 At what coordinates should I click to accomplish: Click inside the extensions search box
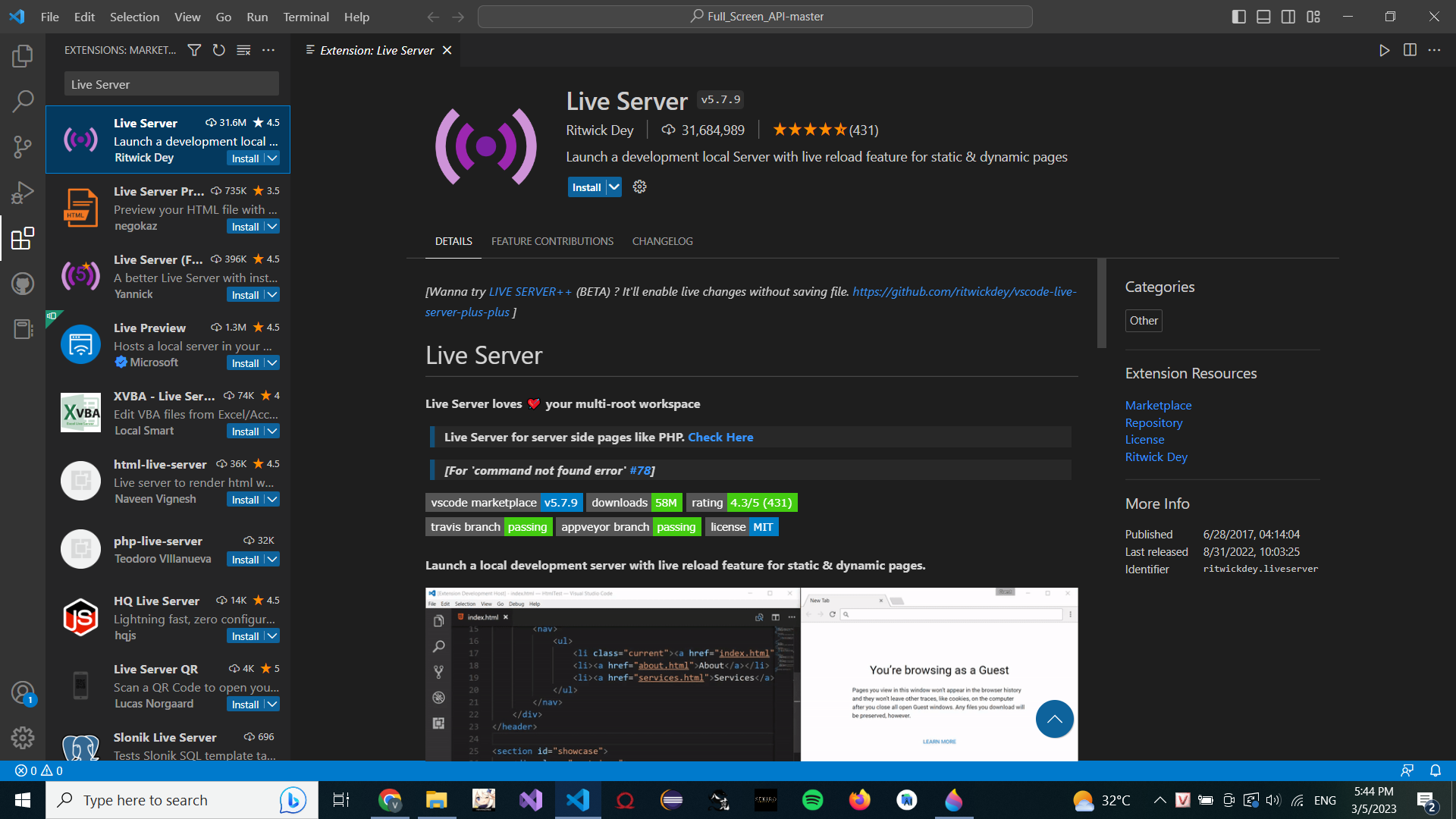click(x=171, y=83)
